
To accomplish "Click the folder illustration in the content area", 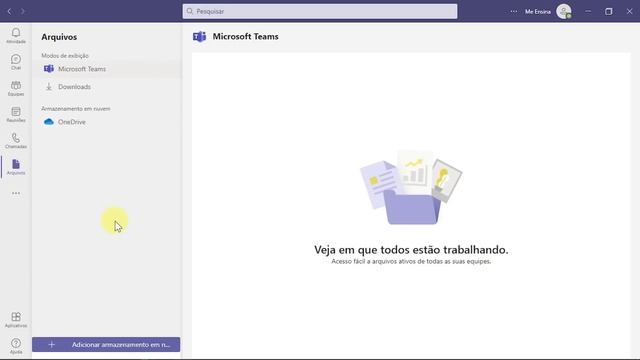I will point(411,188).
